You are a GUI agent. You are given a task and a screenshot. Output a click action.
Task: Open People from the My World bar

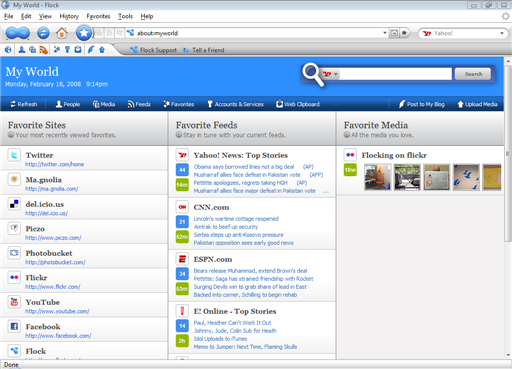click(x=68, y=104)
